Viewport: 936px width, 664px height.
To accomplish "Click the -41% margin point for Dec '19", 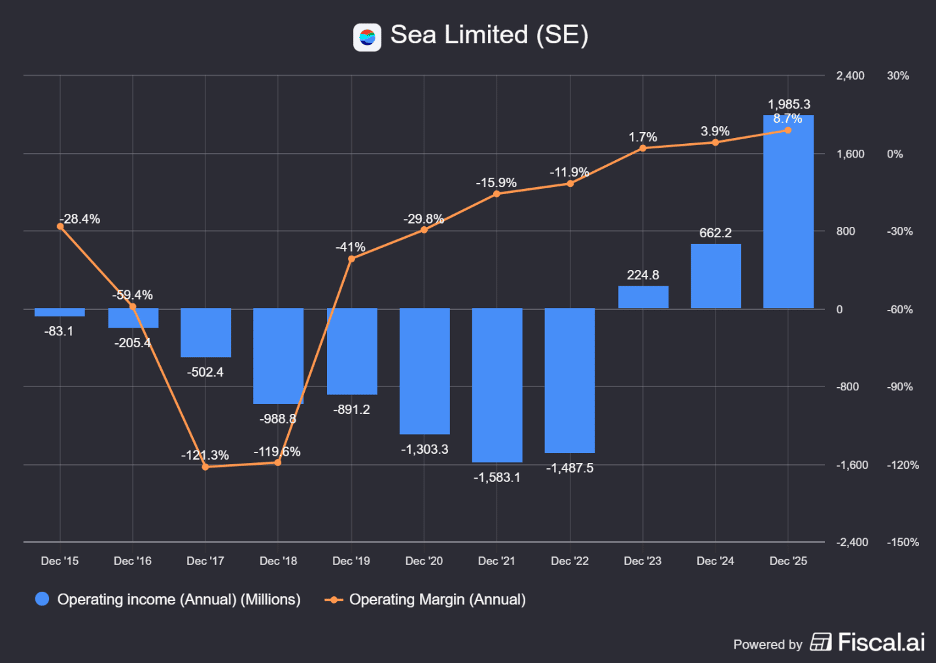I will pos(351,259).
